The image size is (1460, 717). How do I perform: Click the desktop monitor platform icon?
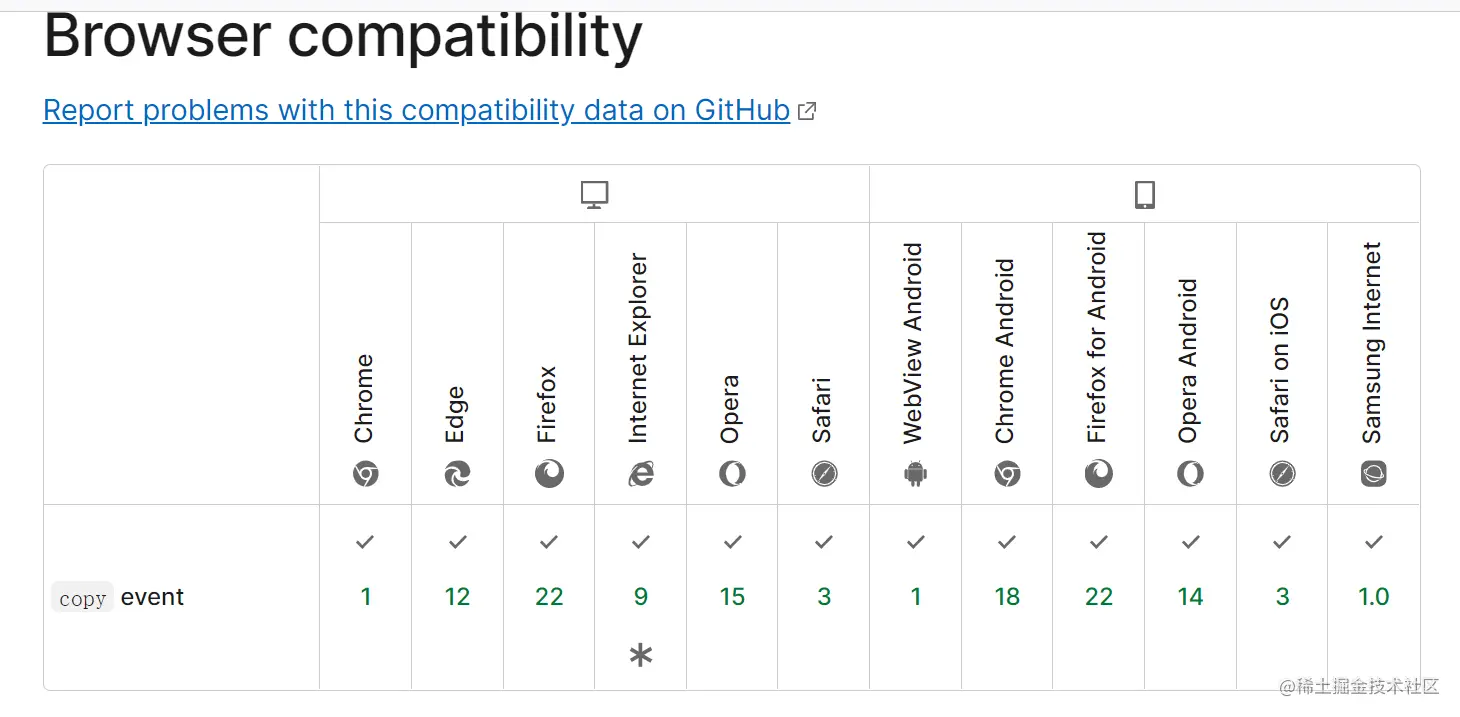click(595, 195)
